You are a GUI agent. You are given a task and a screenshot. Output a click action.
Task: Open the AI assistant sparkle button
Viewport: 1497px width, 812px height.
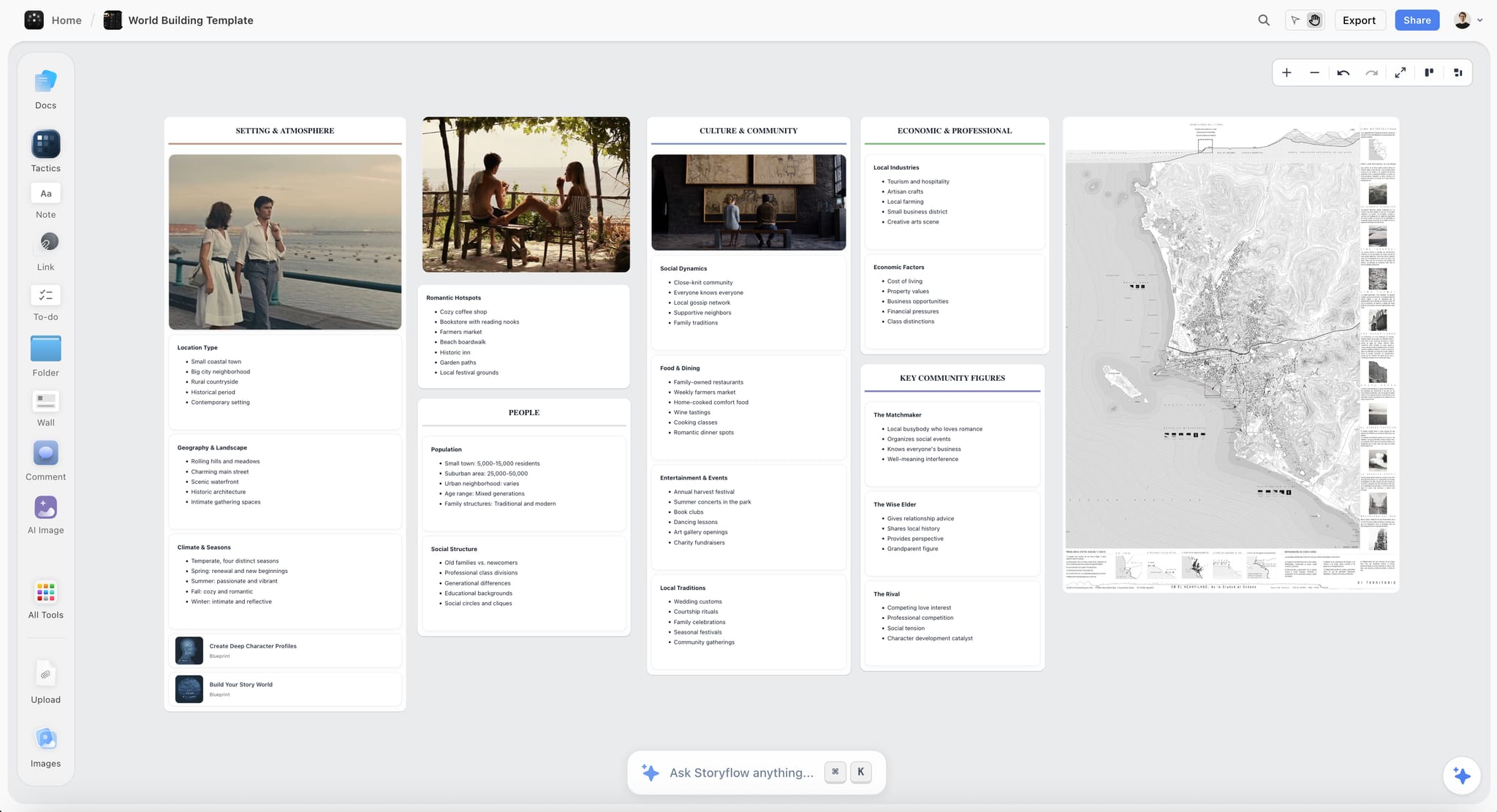[1461, 775]
